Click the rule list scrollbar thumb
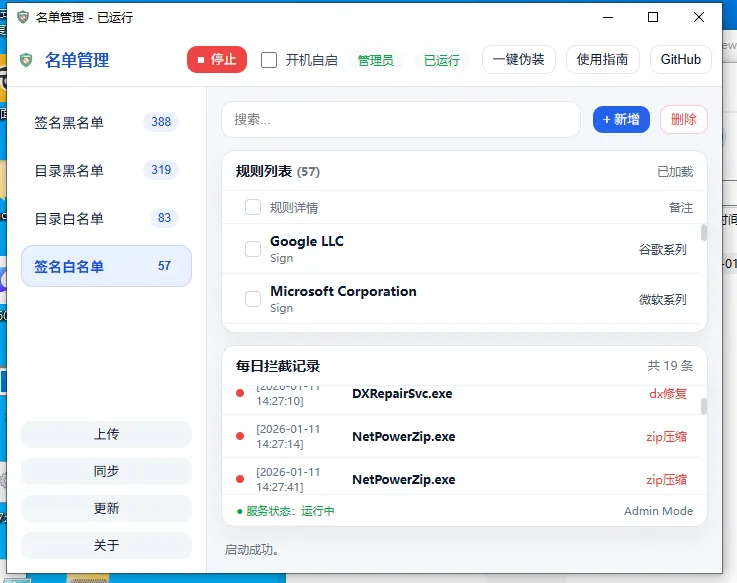This screenshot has height=583, width=737. 704,233
